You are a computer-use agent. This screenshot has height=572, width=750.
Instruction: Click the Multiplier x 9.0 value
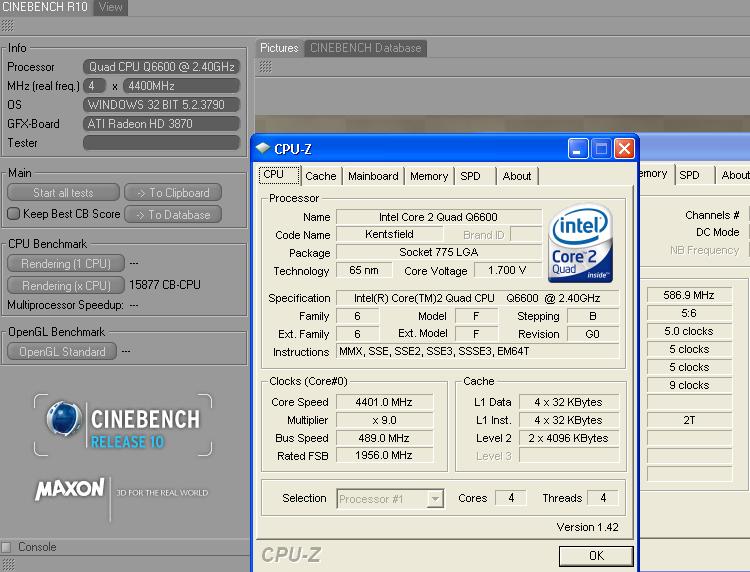coord(385,420)
